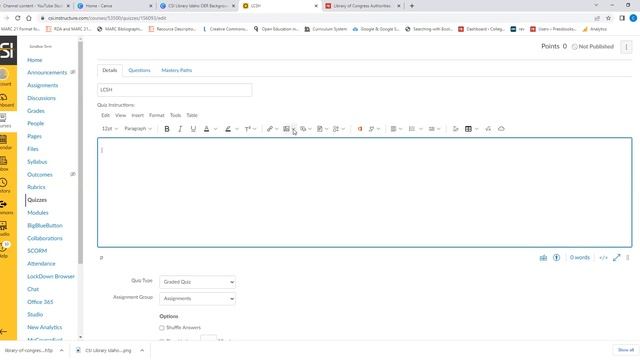Screen dimensions: 640x360
Task: Open the quiz settings kebab menu
Action: point(626,47)
